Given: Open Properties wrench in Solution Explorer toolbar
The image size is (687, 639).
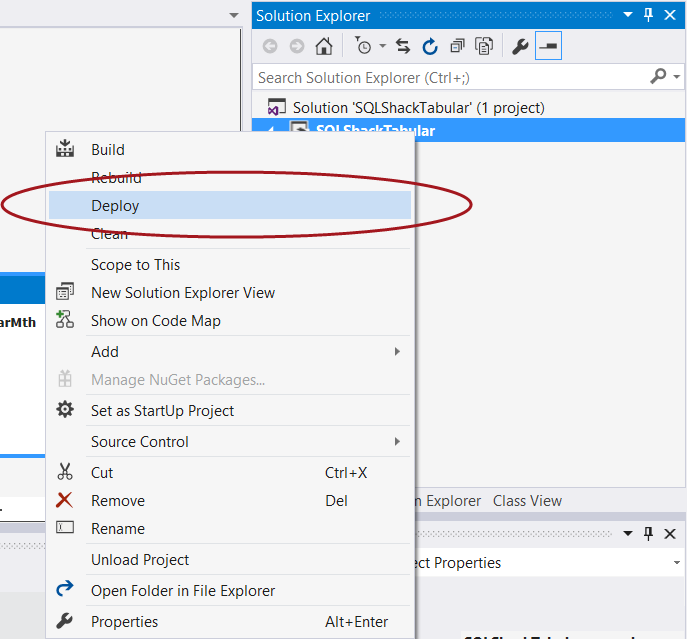Looking at the screenshot, I should (520, 46).
